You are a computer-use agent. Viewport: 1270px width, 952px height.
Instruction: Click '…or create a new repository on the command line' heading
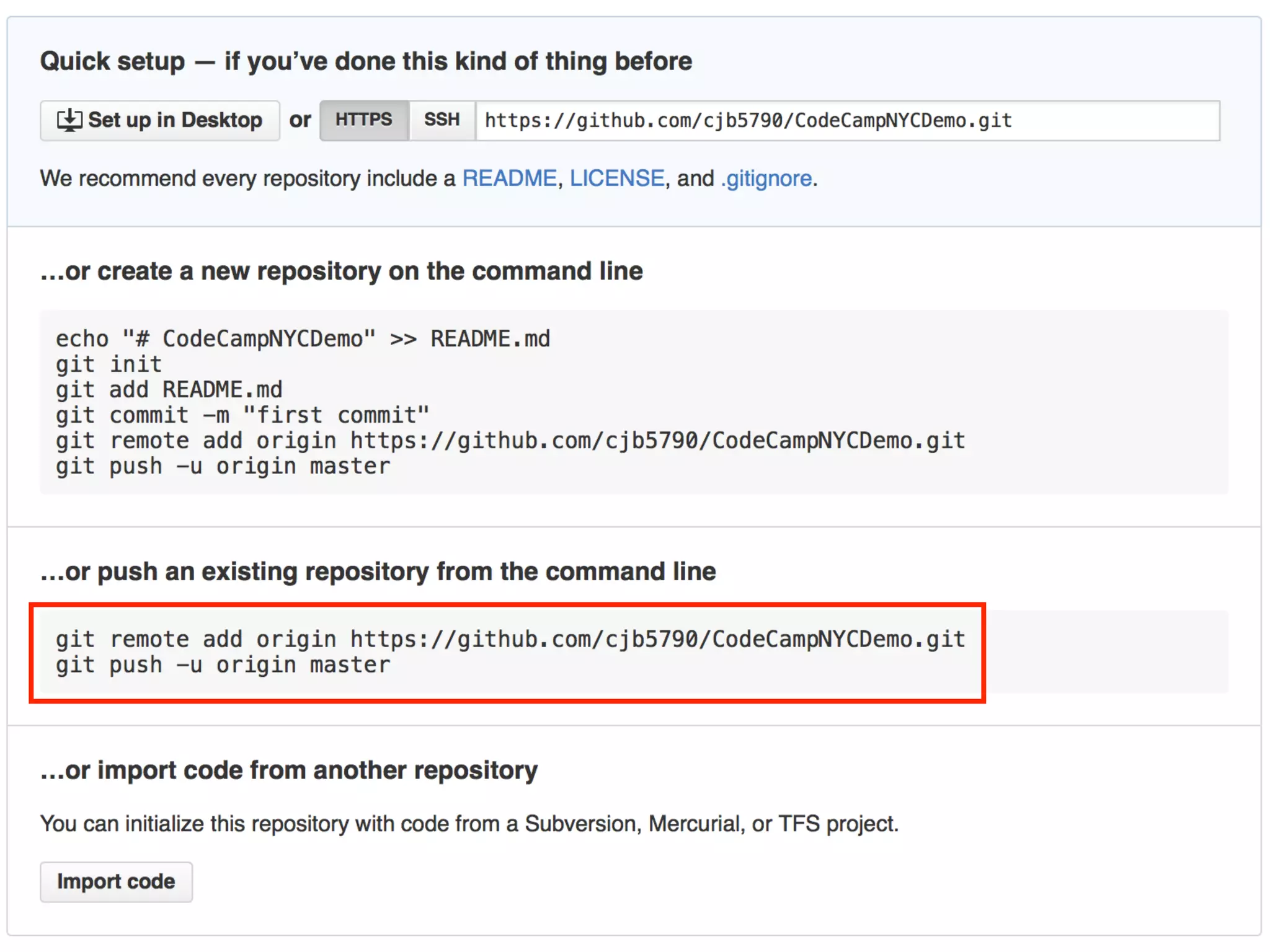342,271
